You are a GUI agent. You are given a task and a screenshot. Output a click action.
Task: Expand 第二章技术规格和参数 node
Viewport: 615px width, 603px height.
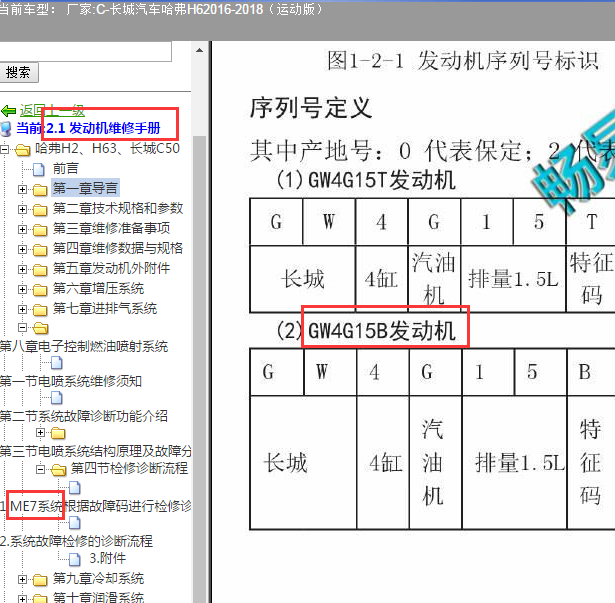click(22, 210)
